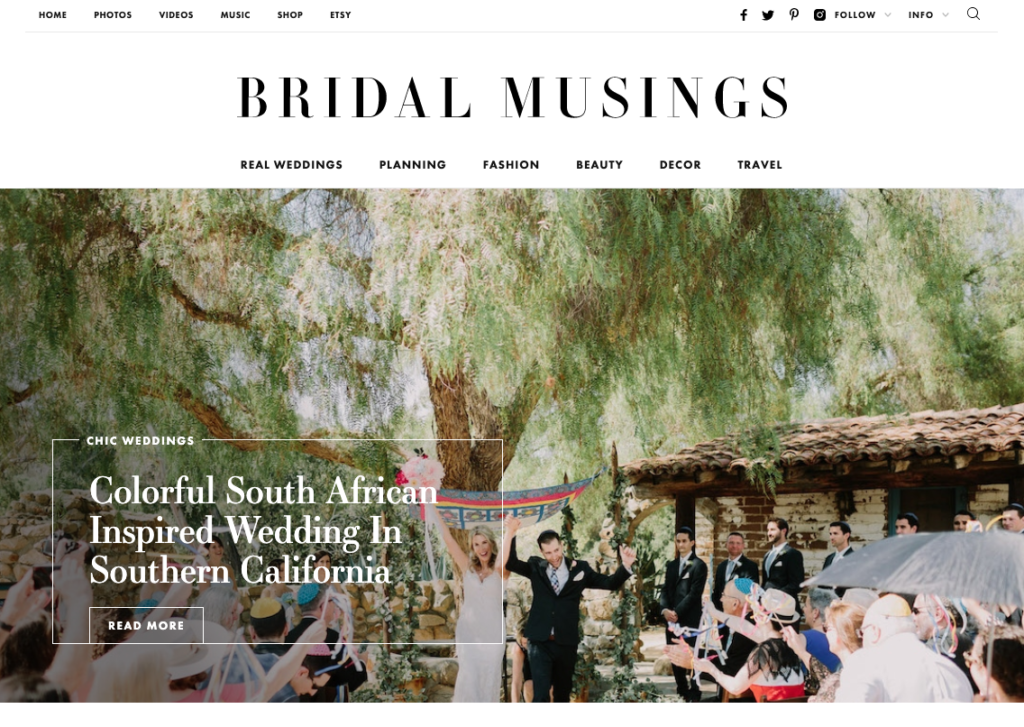This screenshot has width=1024, height=727.
Task: Open the Colorful South African Wedding headline
Action: (263, 530)
